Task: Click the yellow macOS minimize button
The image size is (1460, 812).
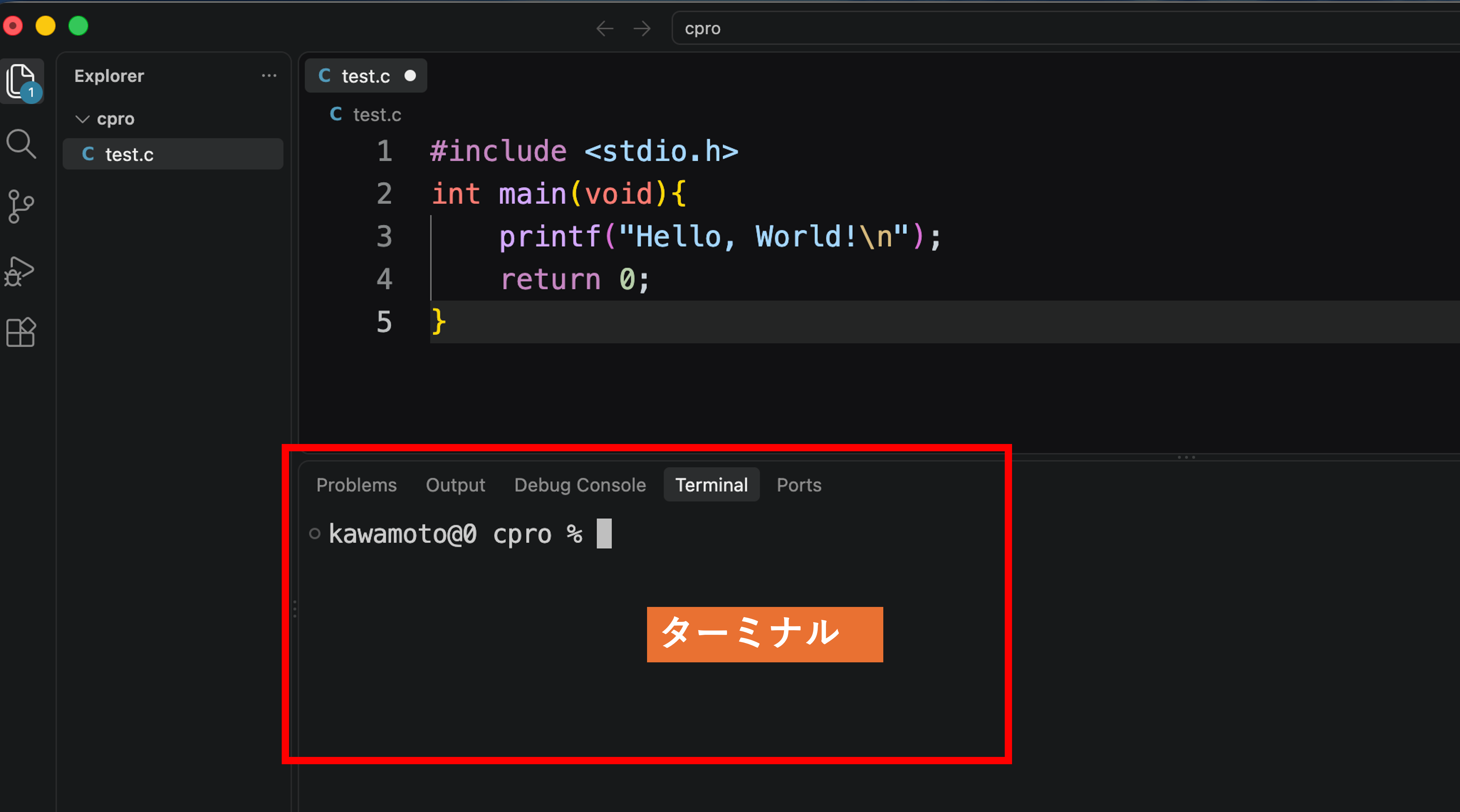Action: pos(45,26)
